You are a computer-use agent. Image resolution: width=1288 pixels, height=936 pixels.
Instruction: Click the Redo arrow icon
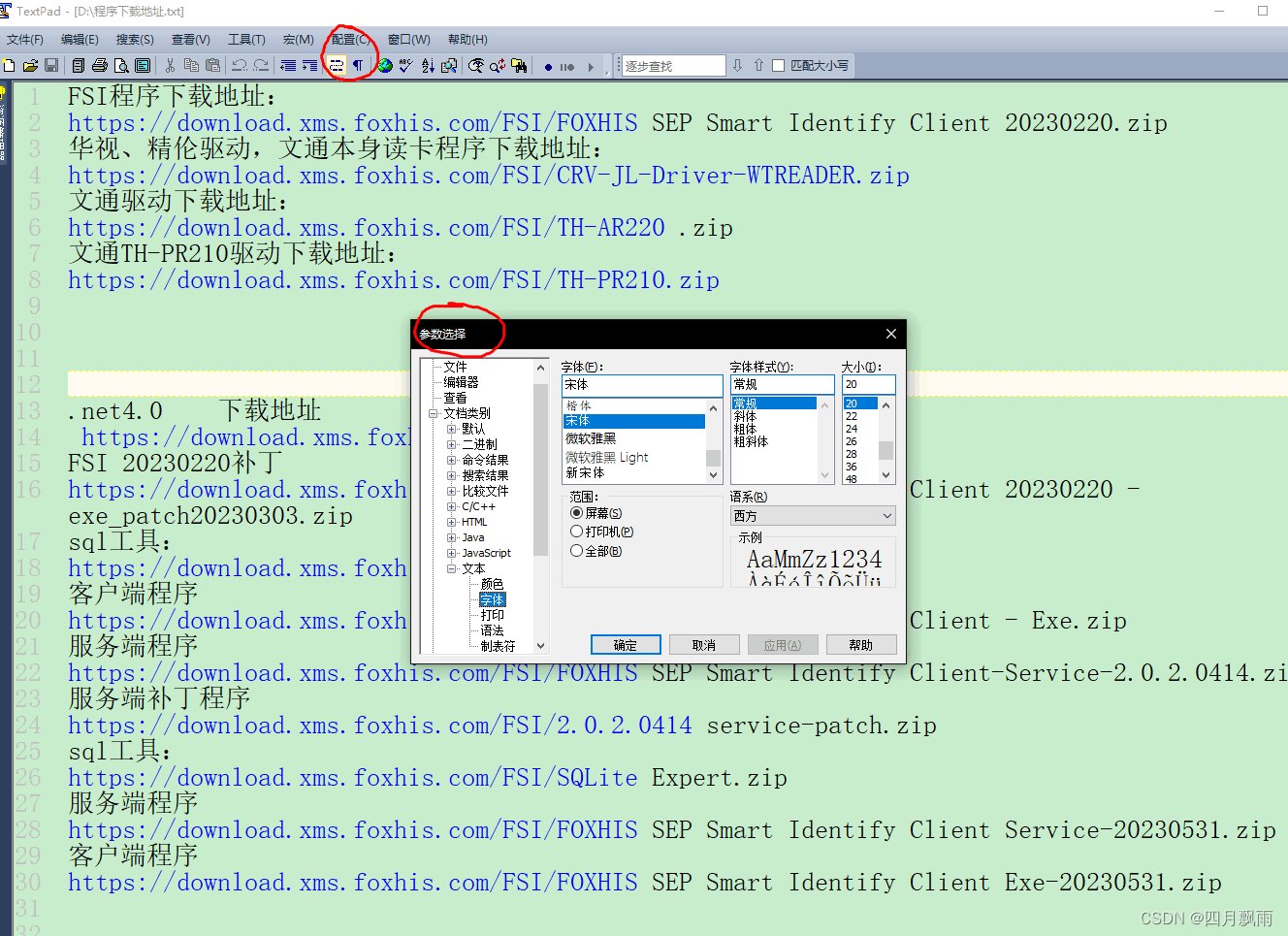[x=260, y=66]
